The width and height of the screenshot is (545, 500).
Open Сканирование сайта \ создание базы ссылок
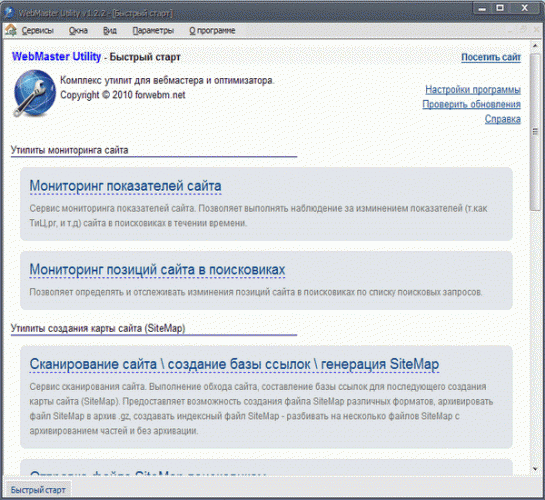pos(234,364)
